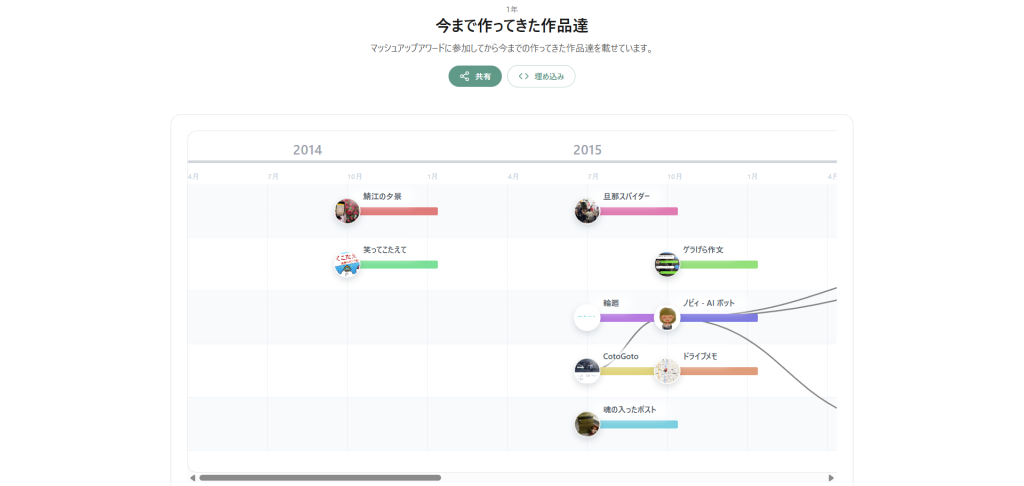Click the 埋め込み embed button
Viewport: 1024px width, 486px height.
pyautogui.click(x=541, y=76)
